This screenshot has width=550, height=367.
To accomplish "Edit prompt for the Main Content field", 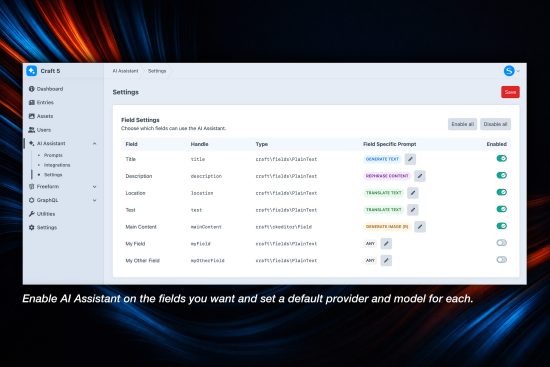I will coord(420,227).
